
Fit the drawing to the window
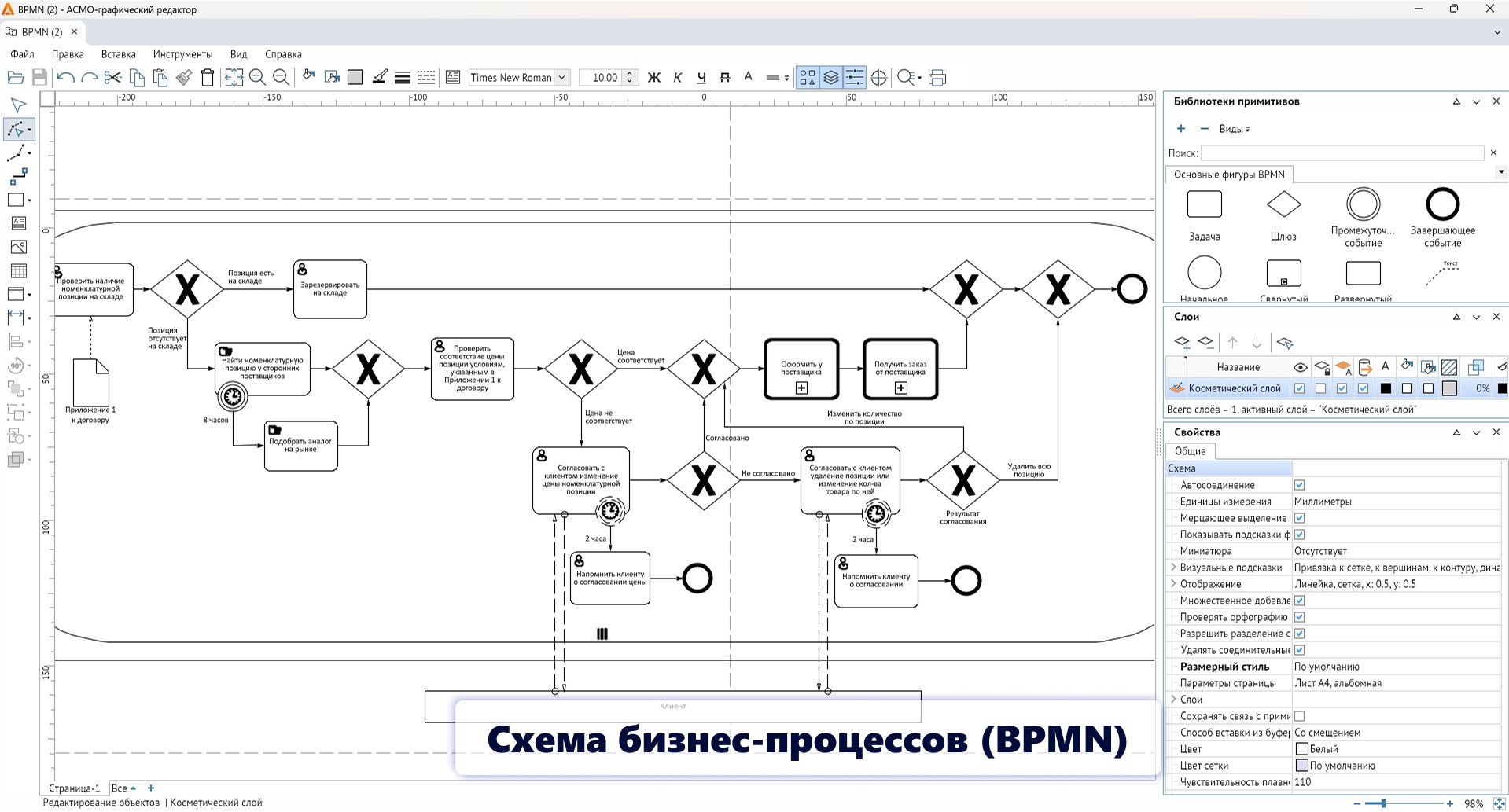[x=234, y=77]
